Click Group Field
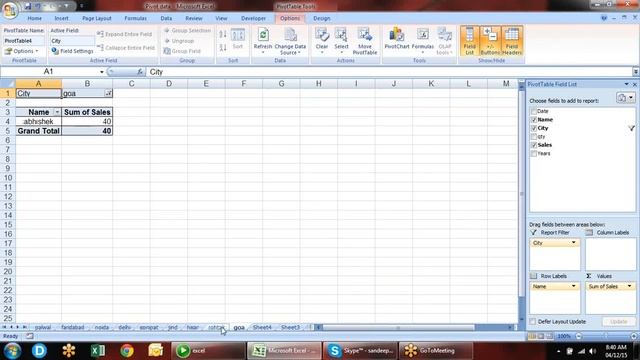The image size is (640, 360). [182, 51]
